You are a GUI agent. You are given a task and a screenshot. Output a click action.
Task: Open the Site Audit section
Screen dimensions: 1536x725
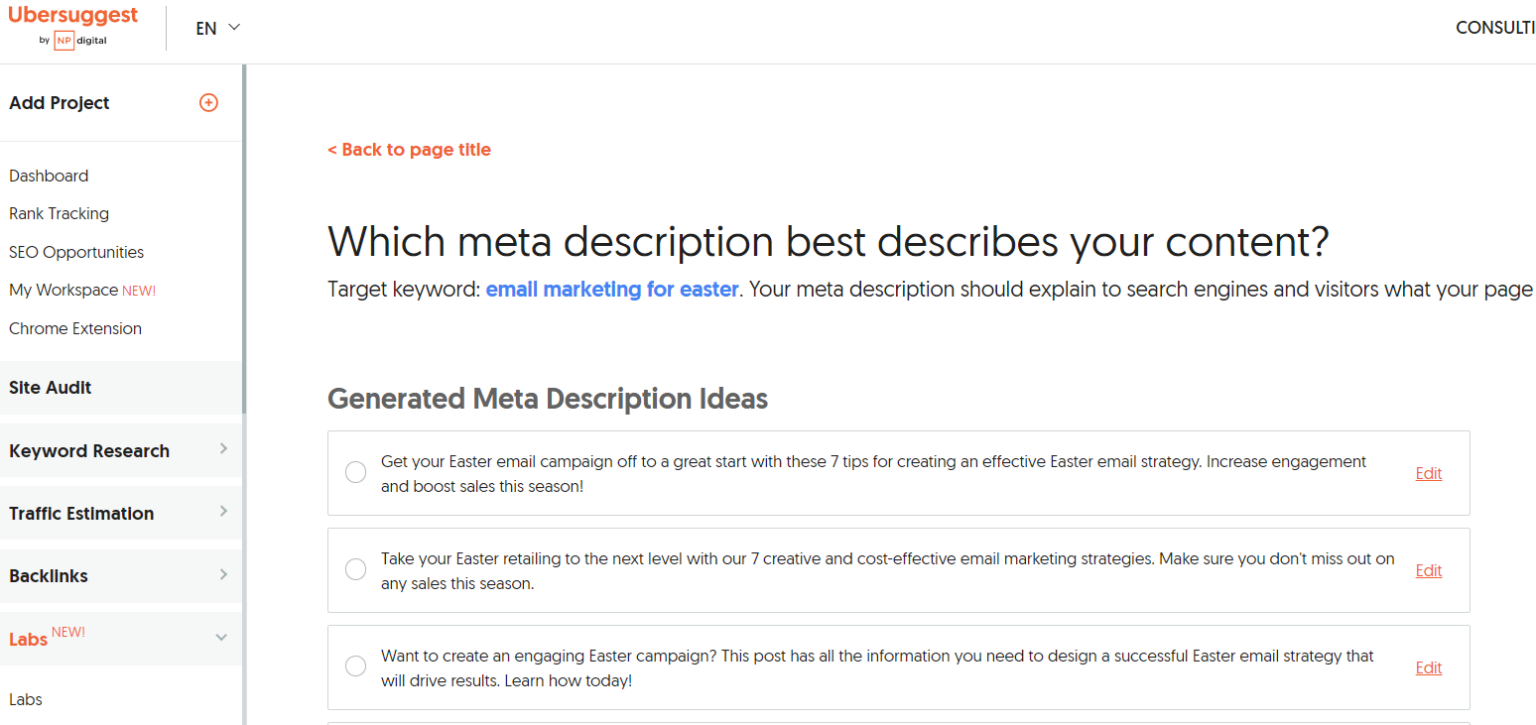(x=51, y=388)
